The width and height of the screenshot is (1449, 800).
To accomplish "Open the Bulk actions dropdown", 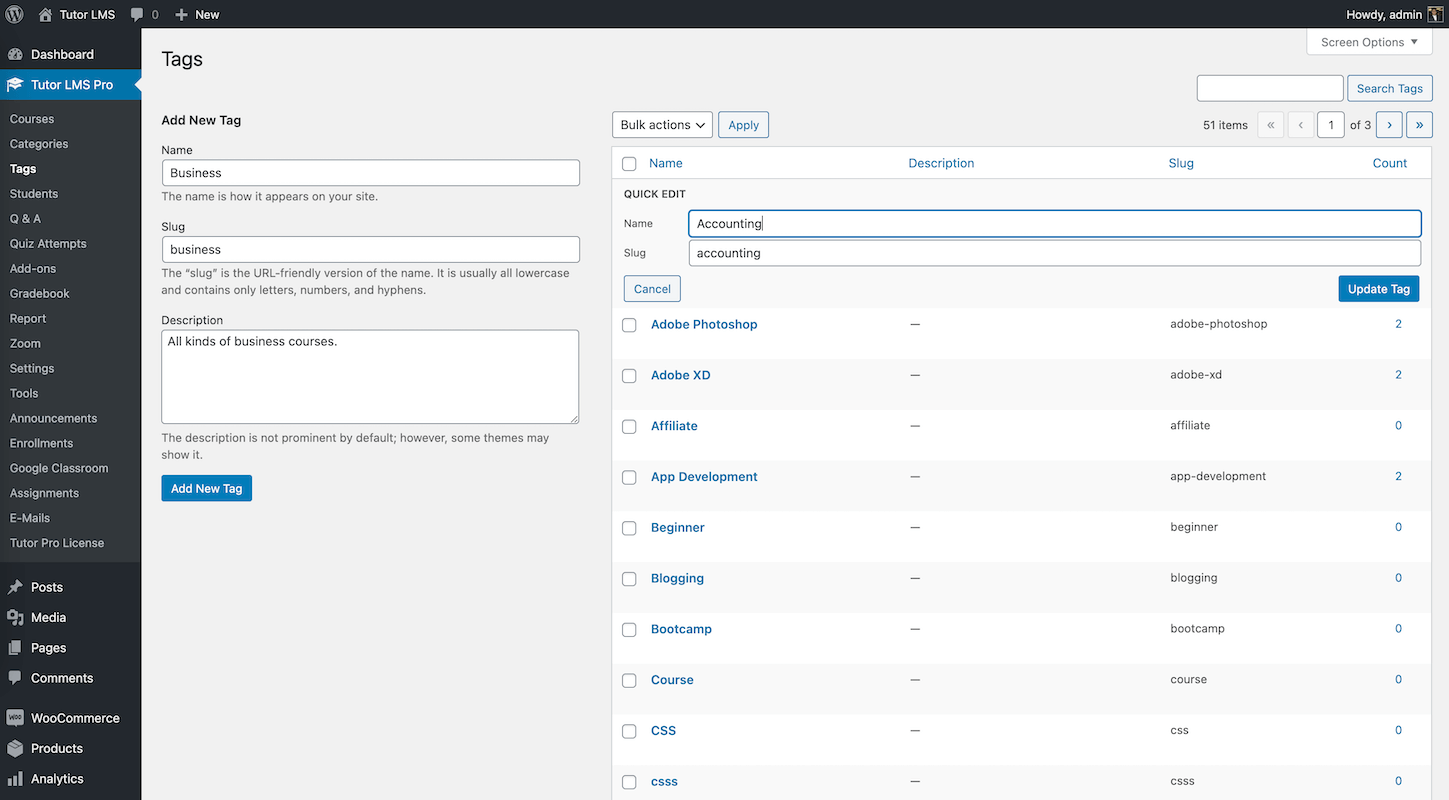I will (x=662, y=125).
